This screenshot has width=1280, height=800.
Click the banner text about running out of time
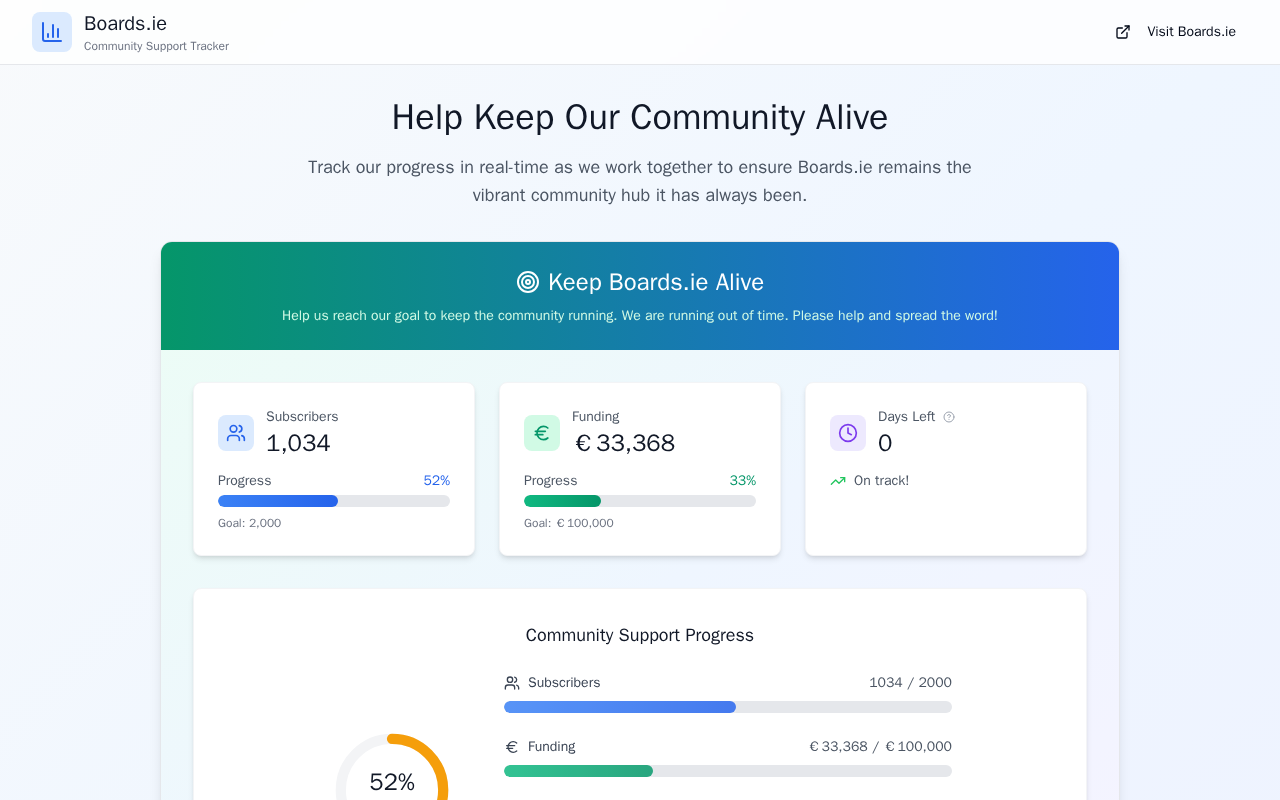[640, 316]
